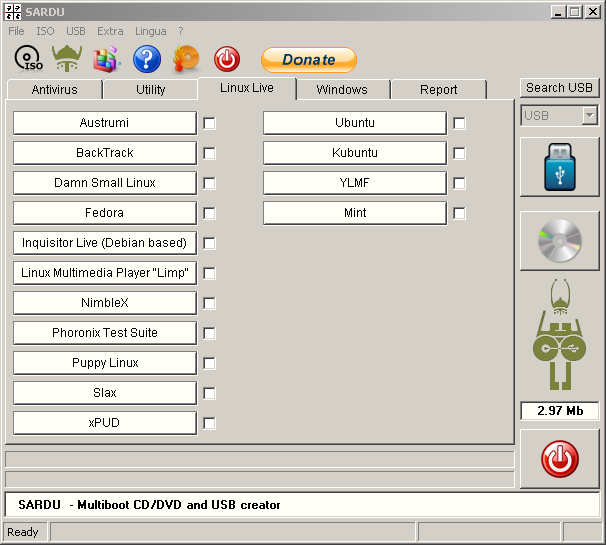Click the blue USB drive icon button
The height and width of the screenshot is (545, 606).
[559, 167]
